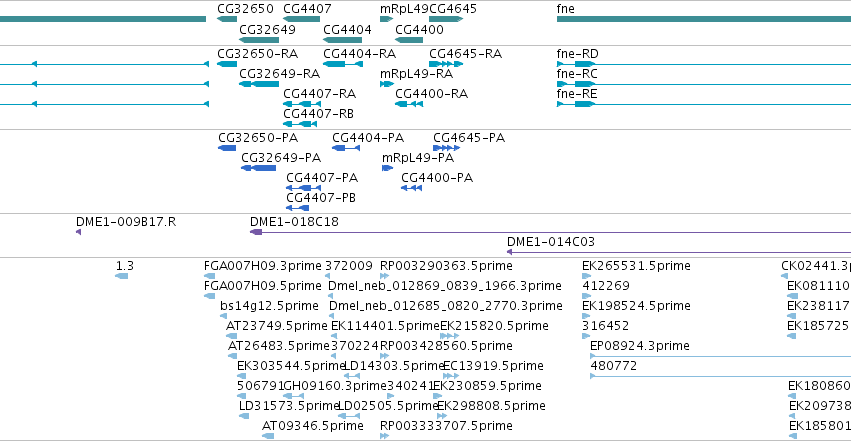Open protein CG4407-PB

coord(321,198)
